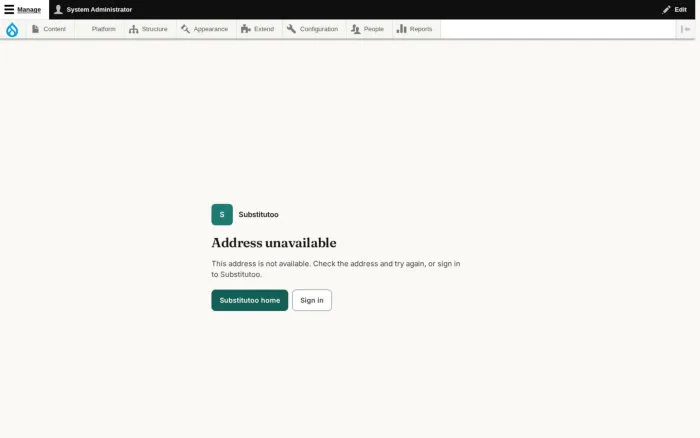The width and height of the screenshot is (700, 438).
Task: Open the Content menu item
Action: 50,29
